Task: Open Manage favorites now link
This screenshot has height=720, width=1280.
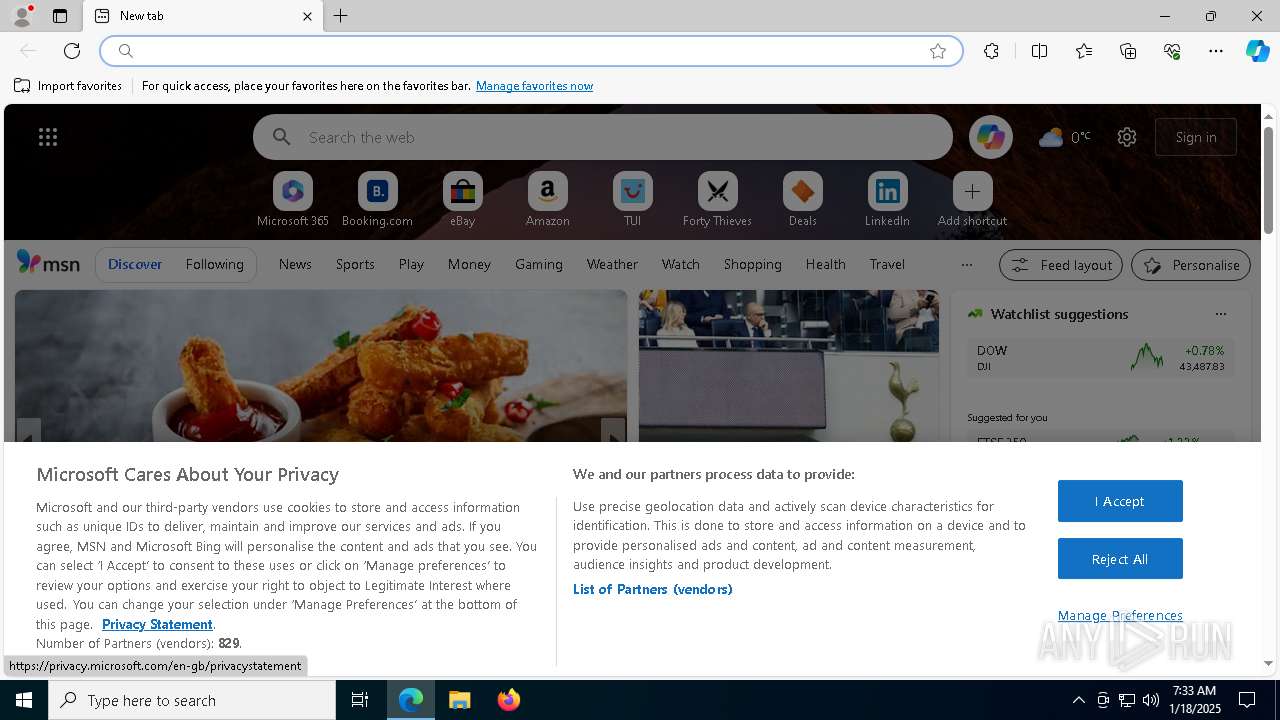Action: point(534,86)
